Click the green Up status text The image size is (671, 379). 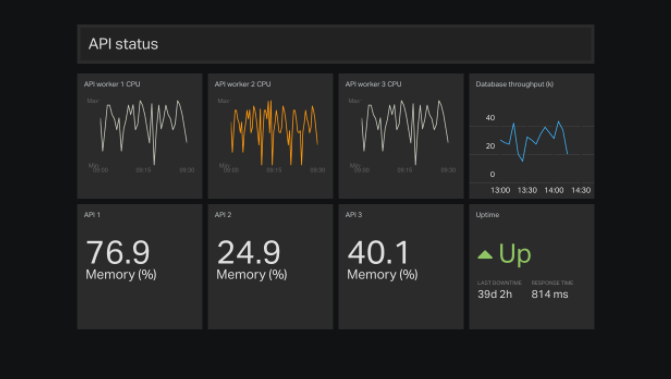515,255
